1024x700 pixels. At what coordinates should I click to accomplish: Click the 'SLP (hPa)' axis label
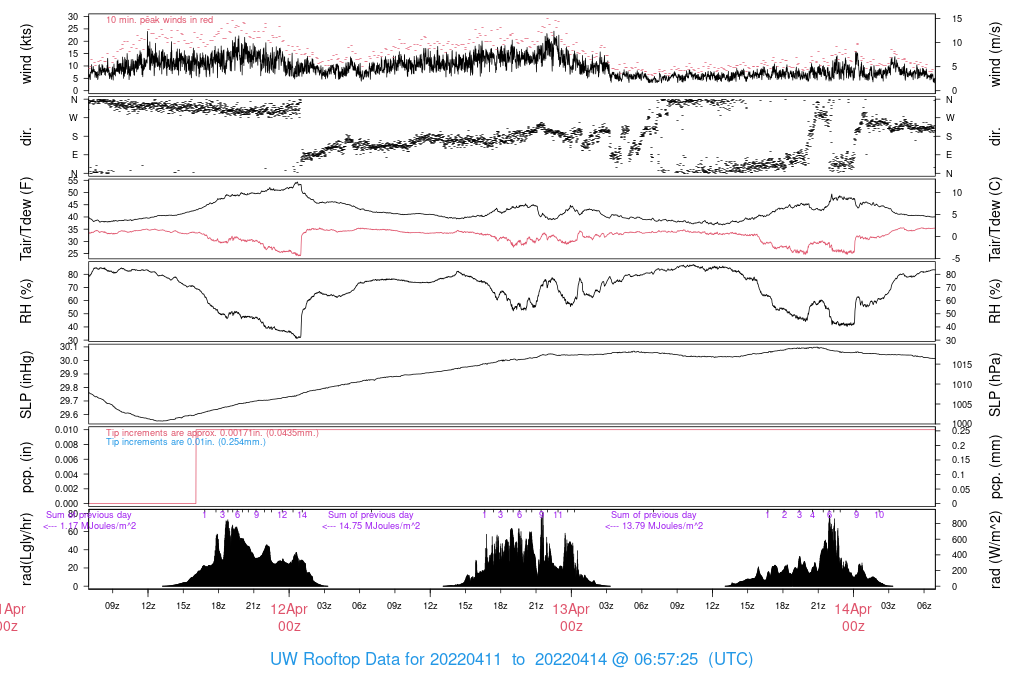pyautogui.click(x=995, y=385)
